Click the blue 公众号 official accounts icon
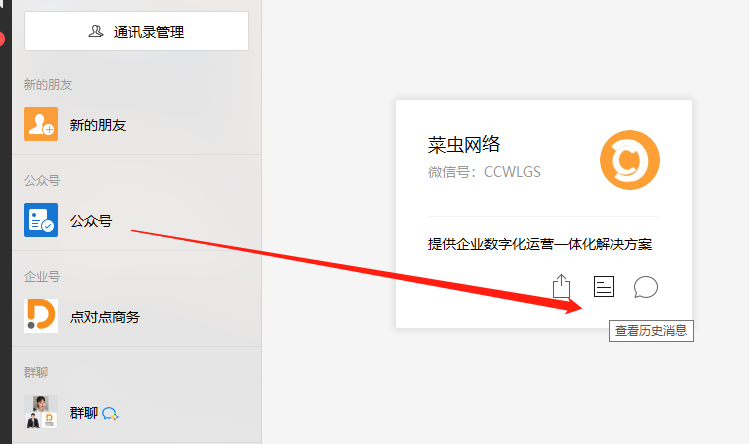The width and height of the screenshot is (749, 444). pos(41,220)
